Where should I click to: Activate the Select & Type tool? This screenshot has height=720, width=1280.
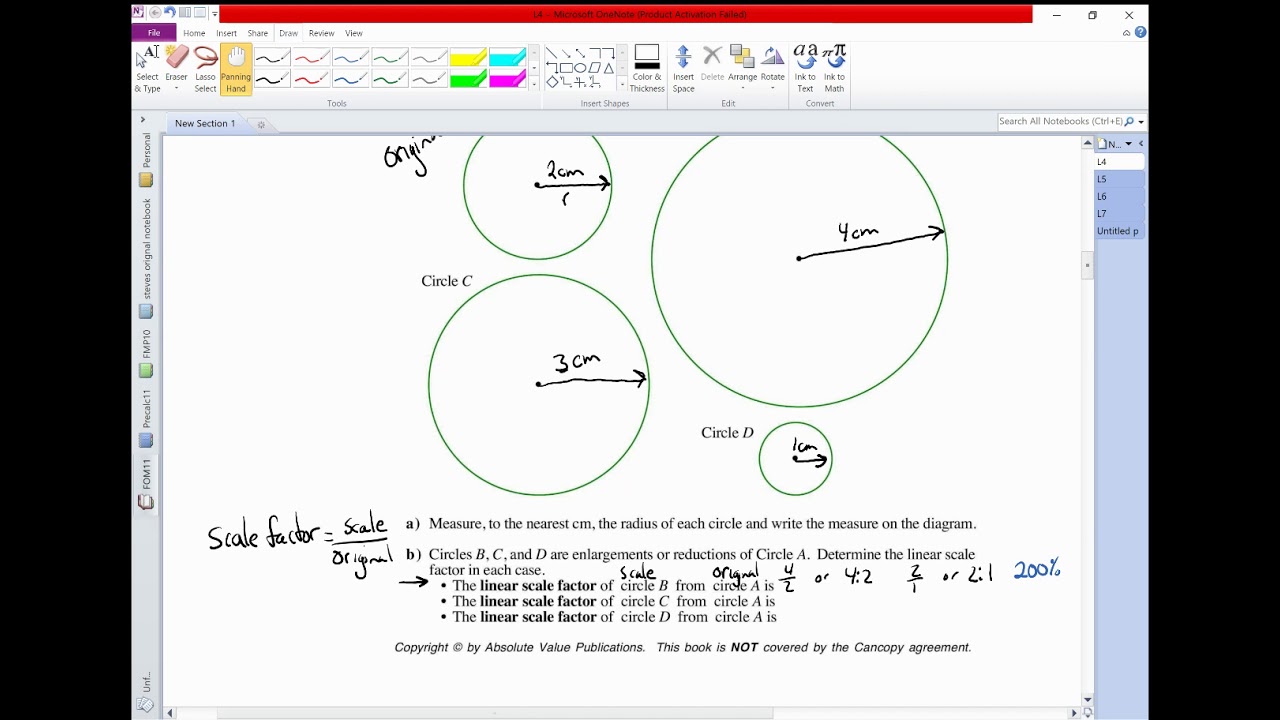147,69
